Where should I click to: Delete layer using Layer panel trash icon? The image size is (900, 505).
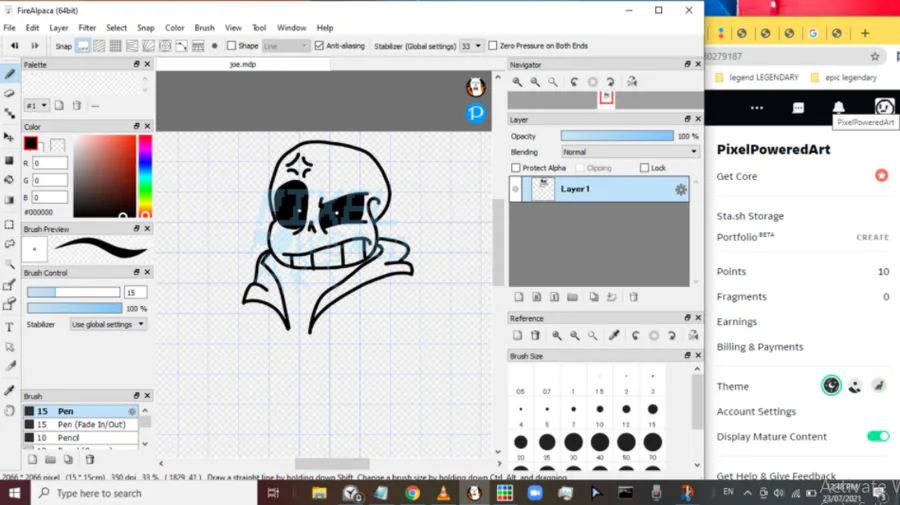(633, 297)
